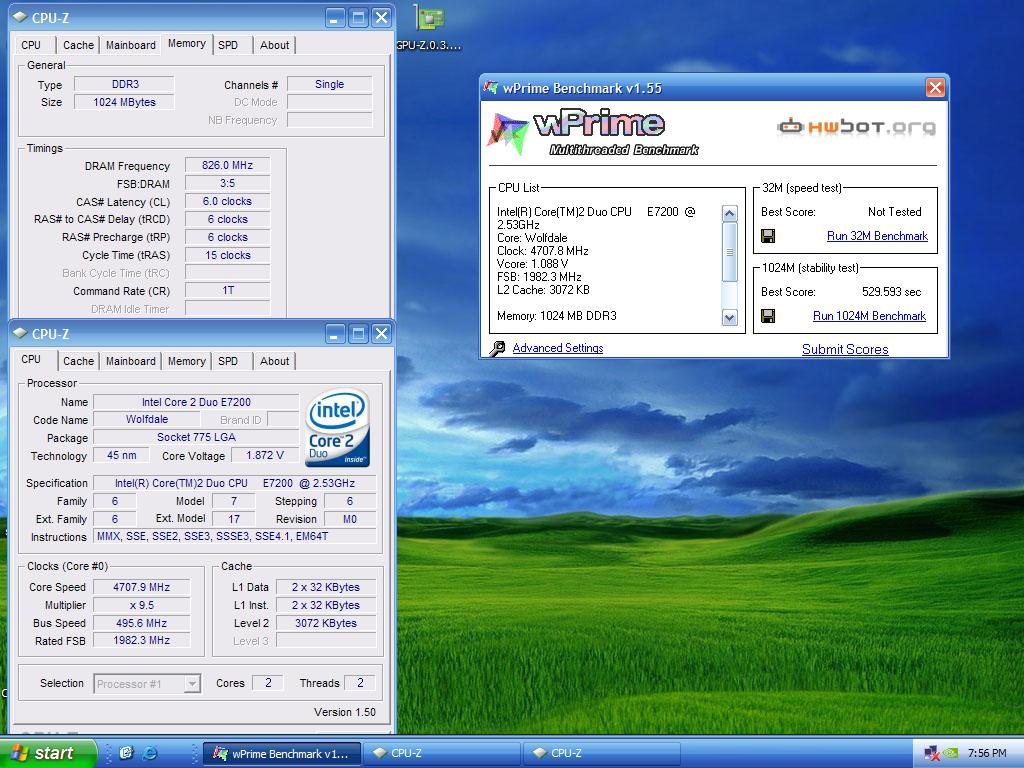The width and height of the screenshot is (1024, 768).
Task: Click the taskbar clock showing 7:56 PM
Action: coord(987,754)
